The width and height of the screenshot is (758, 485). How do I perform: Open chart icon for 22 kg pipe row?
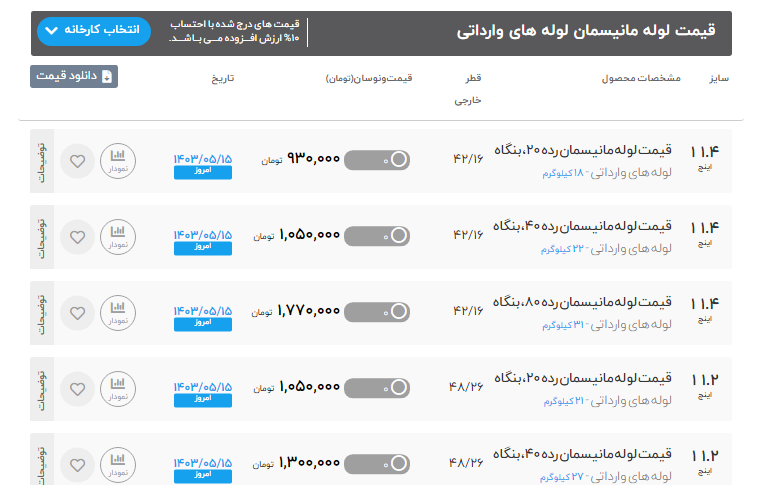(x=118, y=236)
